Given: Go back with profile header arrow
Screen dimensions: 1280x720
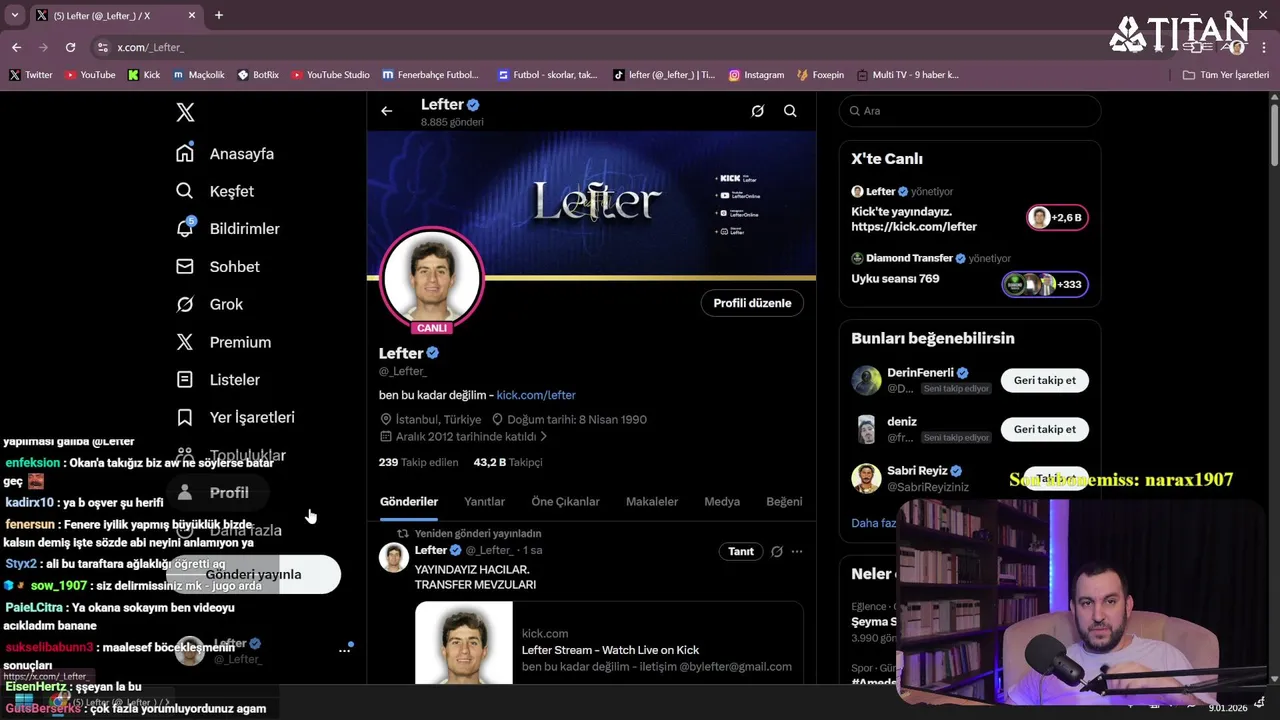Looking at the screenshot, I should [387, 111].
